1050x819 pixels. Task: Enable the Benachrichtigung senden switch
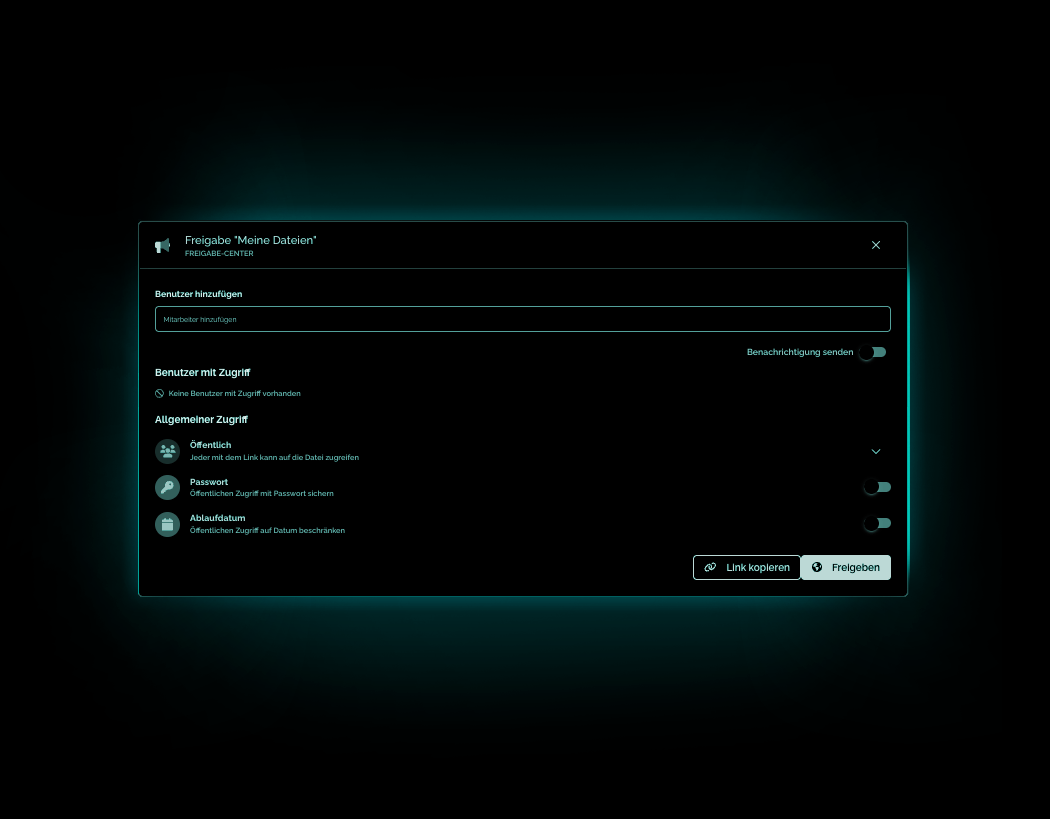click(873, 353)
